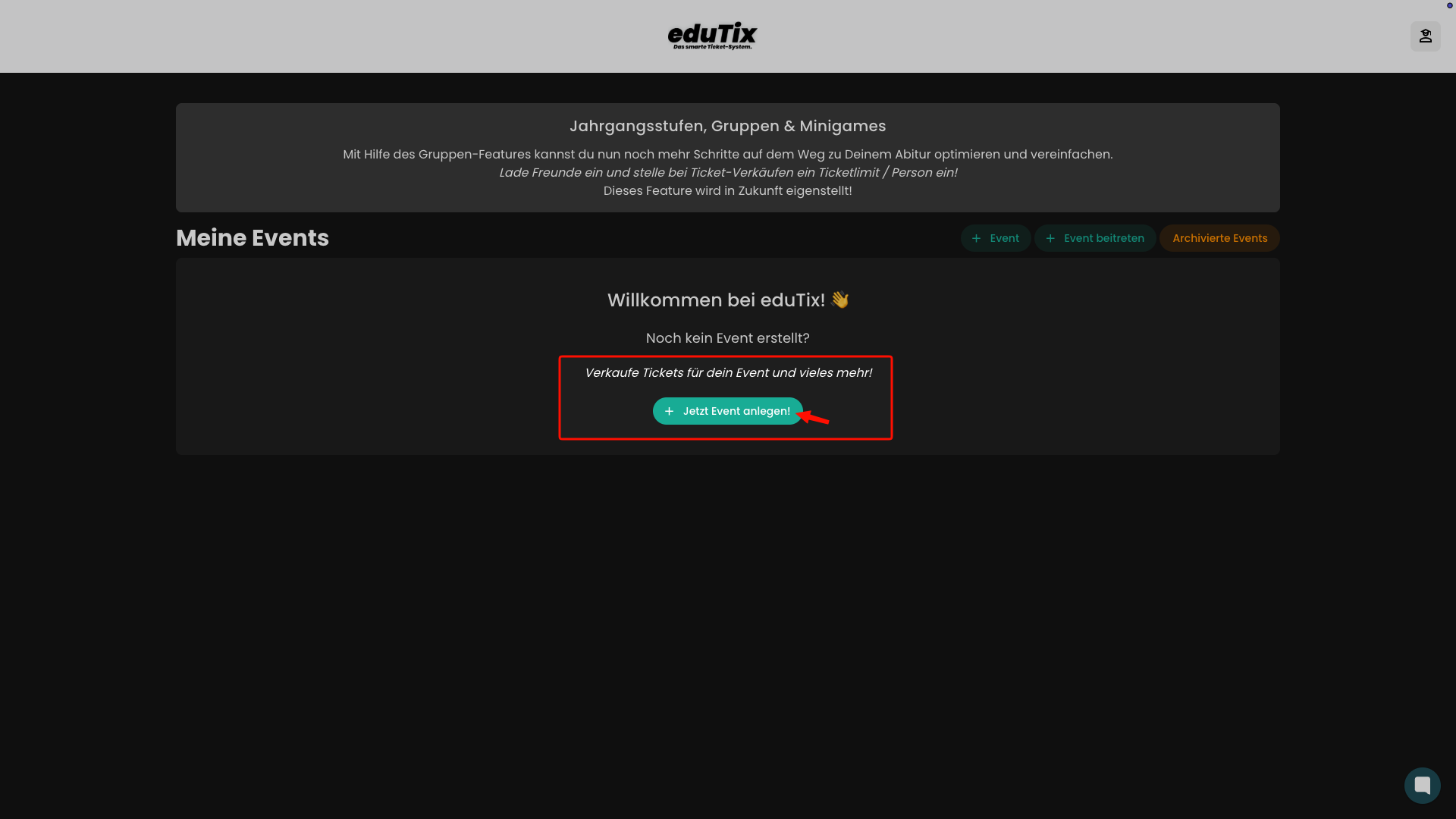
Task: Click the Jetzt Event anlegen! button
Action: click(727, 411)
